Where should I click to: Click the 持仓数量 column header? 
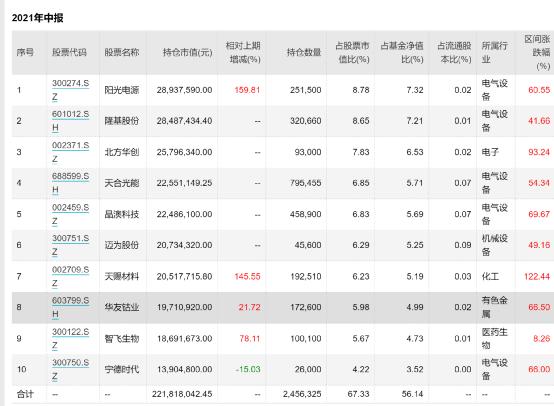(x=303, y=53)
